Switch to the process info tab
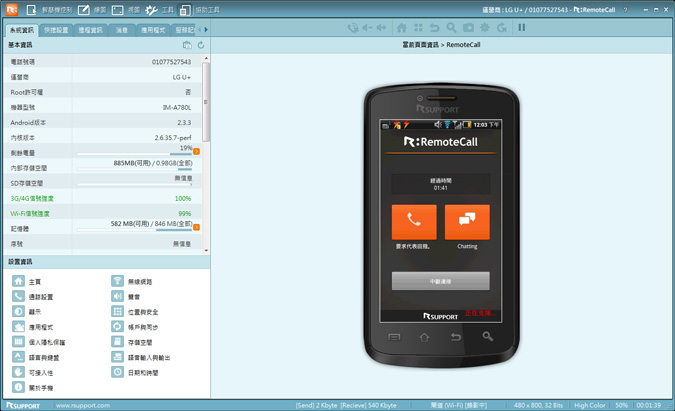The image size is (675, 411). [90, 30]
